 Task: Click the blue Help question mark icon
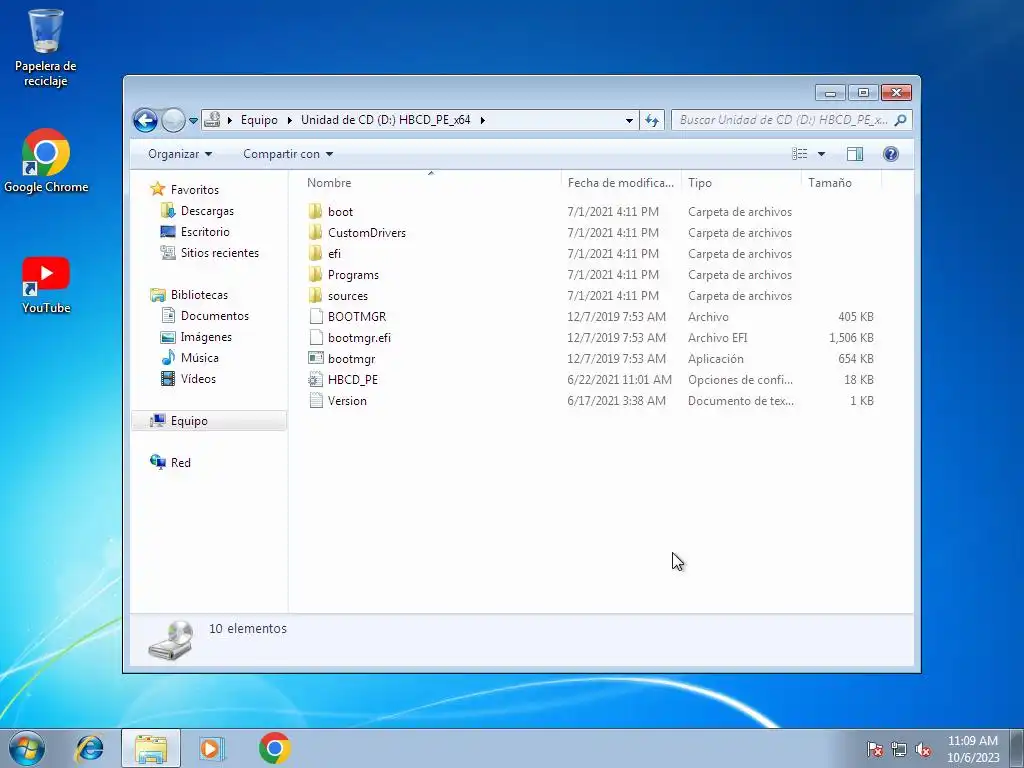tap(890, 153)
